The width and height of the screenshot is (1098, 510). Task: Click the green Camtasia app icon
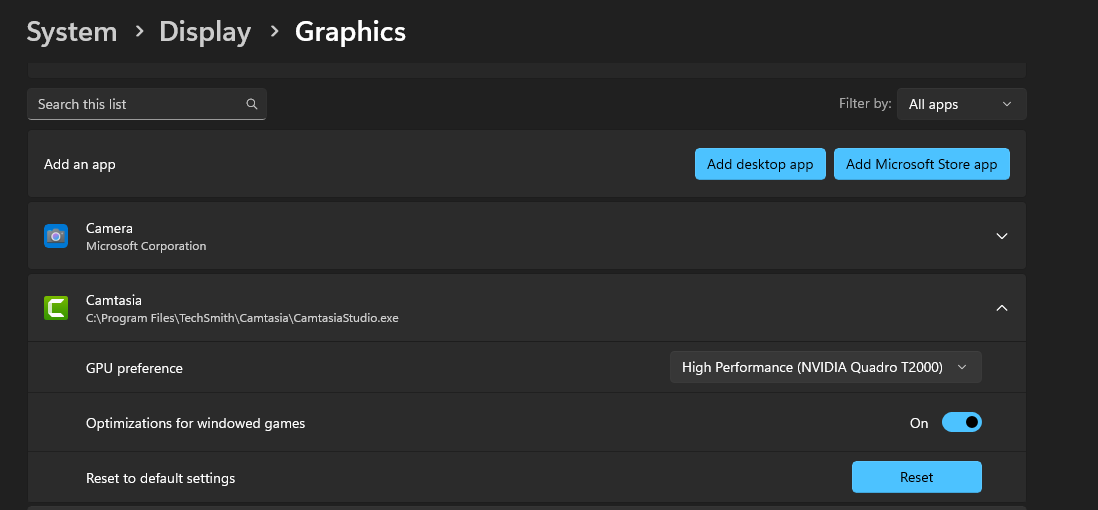(56, 308)
